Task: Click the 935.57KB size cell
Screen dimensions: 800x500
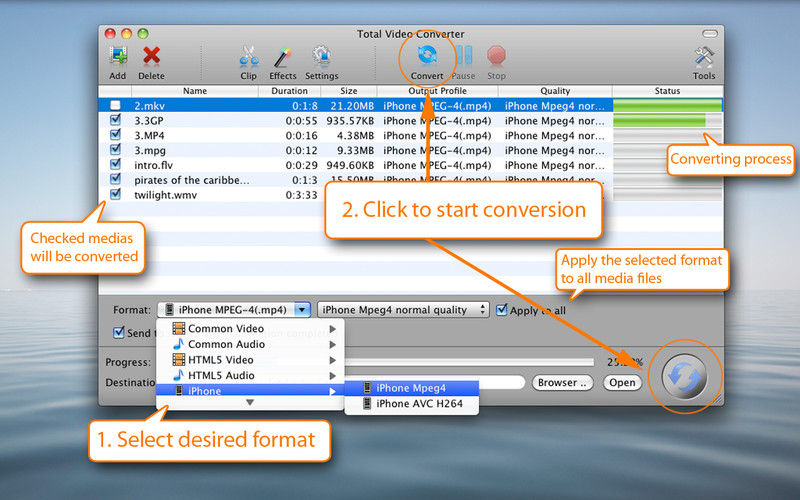Action: (350, 120)
